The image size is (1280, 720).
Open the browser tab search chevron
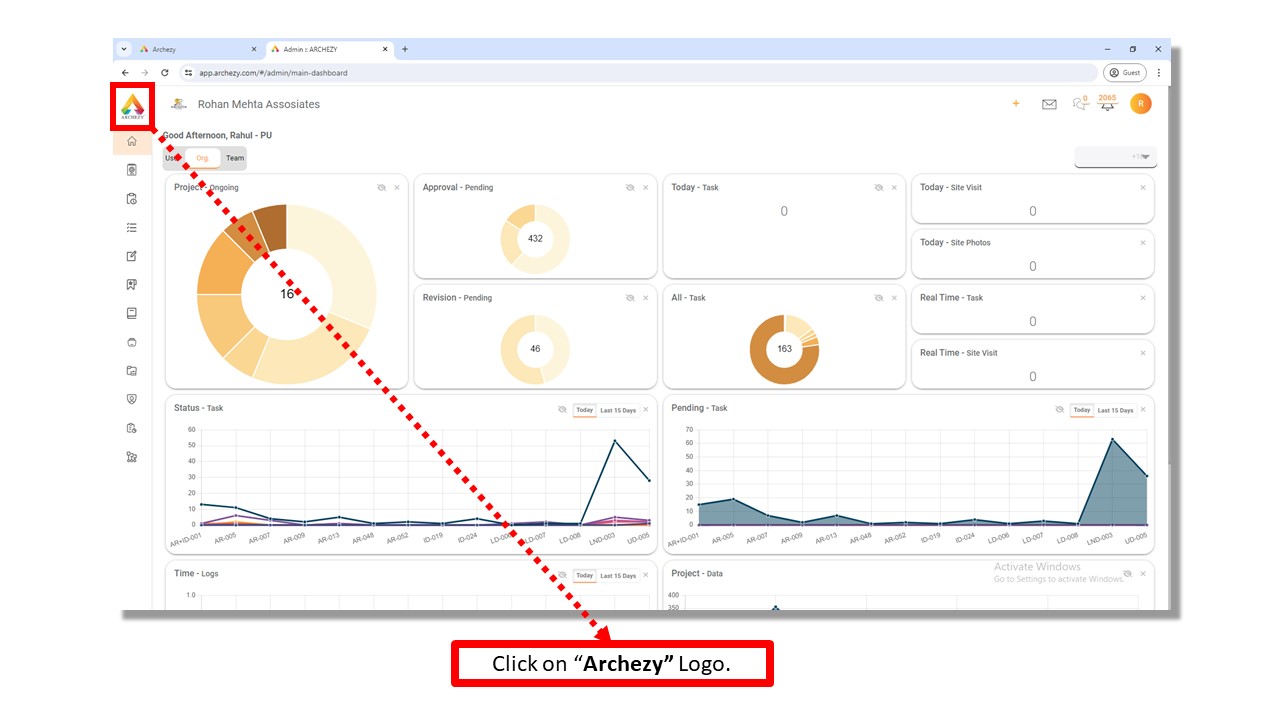click(124, 49)
